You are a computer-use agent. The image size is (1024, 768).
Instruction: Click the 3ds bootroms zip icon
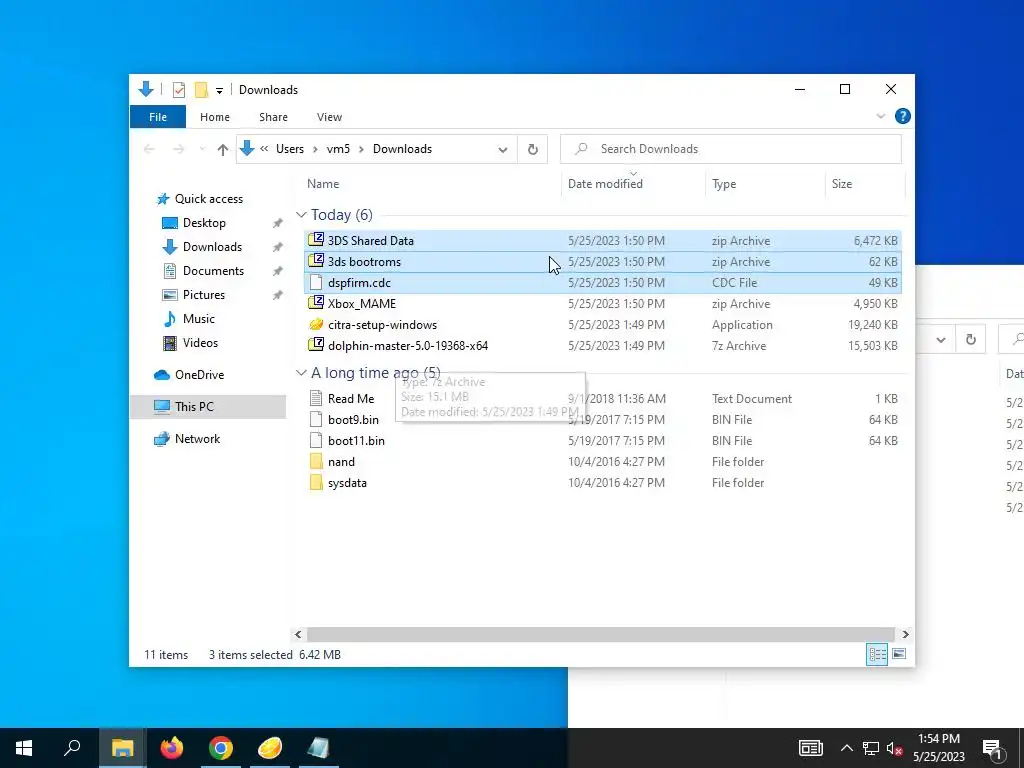[x=316, y=261]
